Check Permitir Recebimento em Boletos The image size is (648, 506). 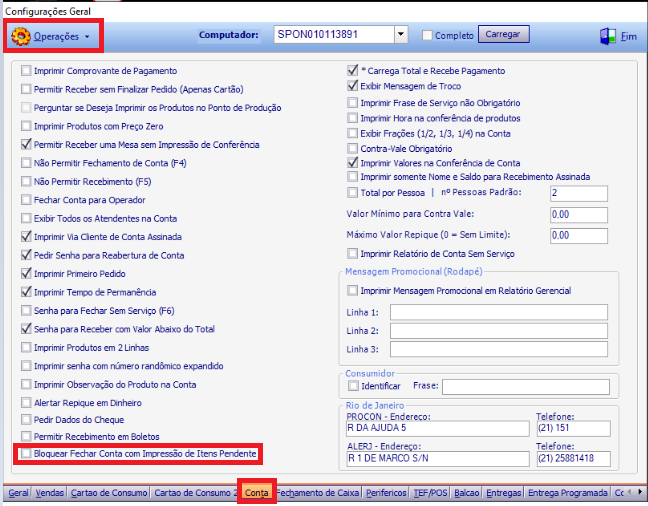tap(26, 437)
